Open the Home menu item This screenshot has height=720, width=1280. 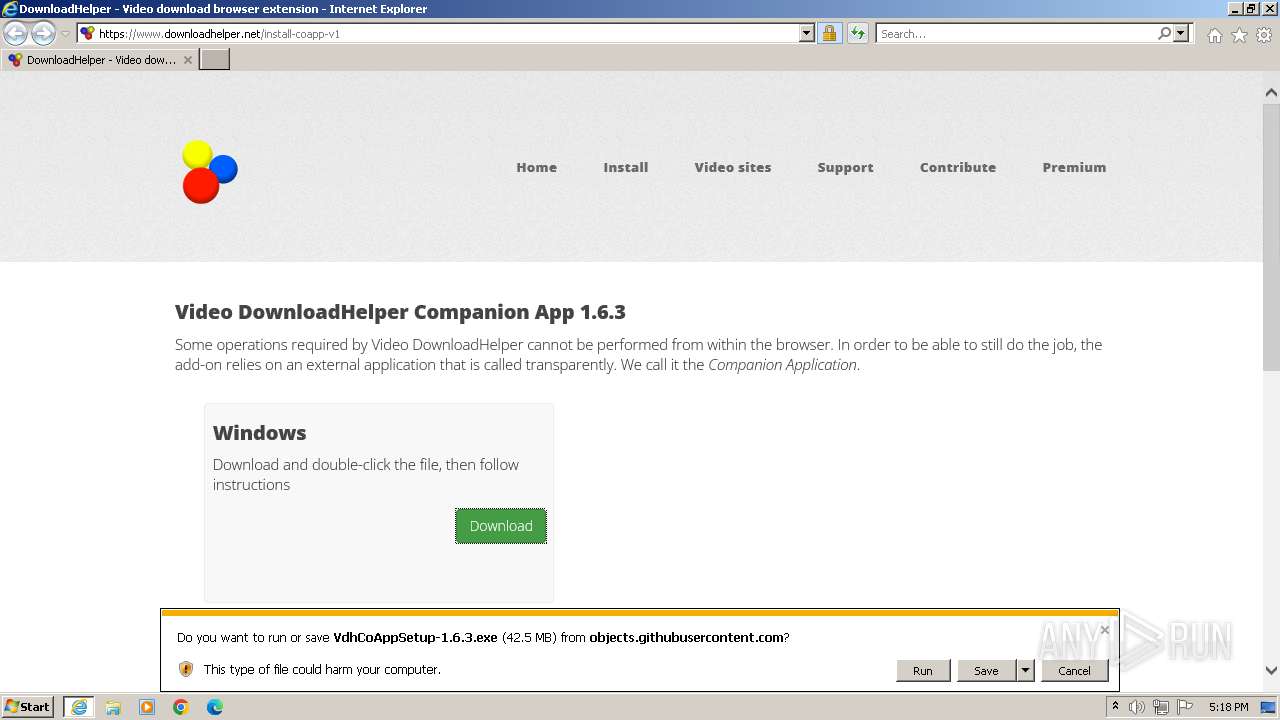pyautogui.click(x=536, y=167)
